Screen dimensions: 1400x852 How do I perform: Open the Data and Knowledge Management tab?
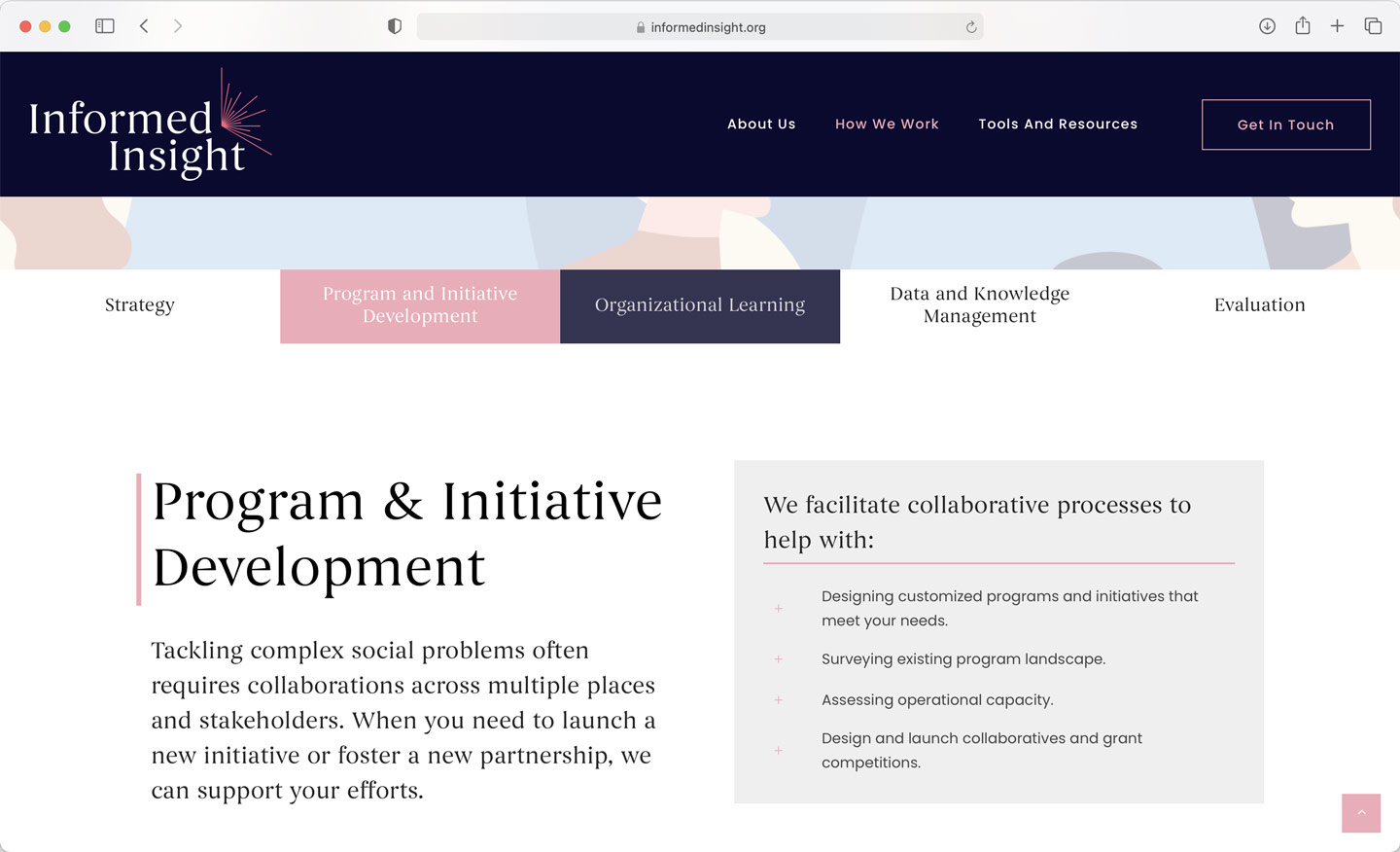click(979, 305)
